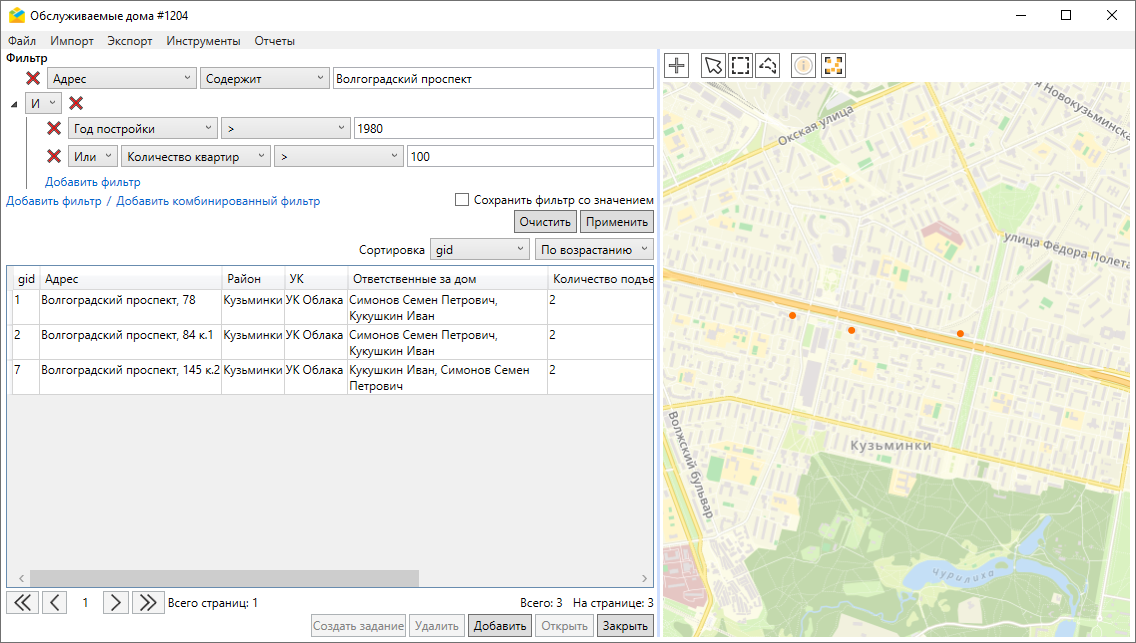
Task: Click the filter value field containing 1980
Action: pos(502,128)
